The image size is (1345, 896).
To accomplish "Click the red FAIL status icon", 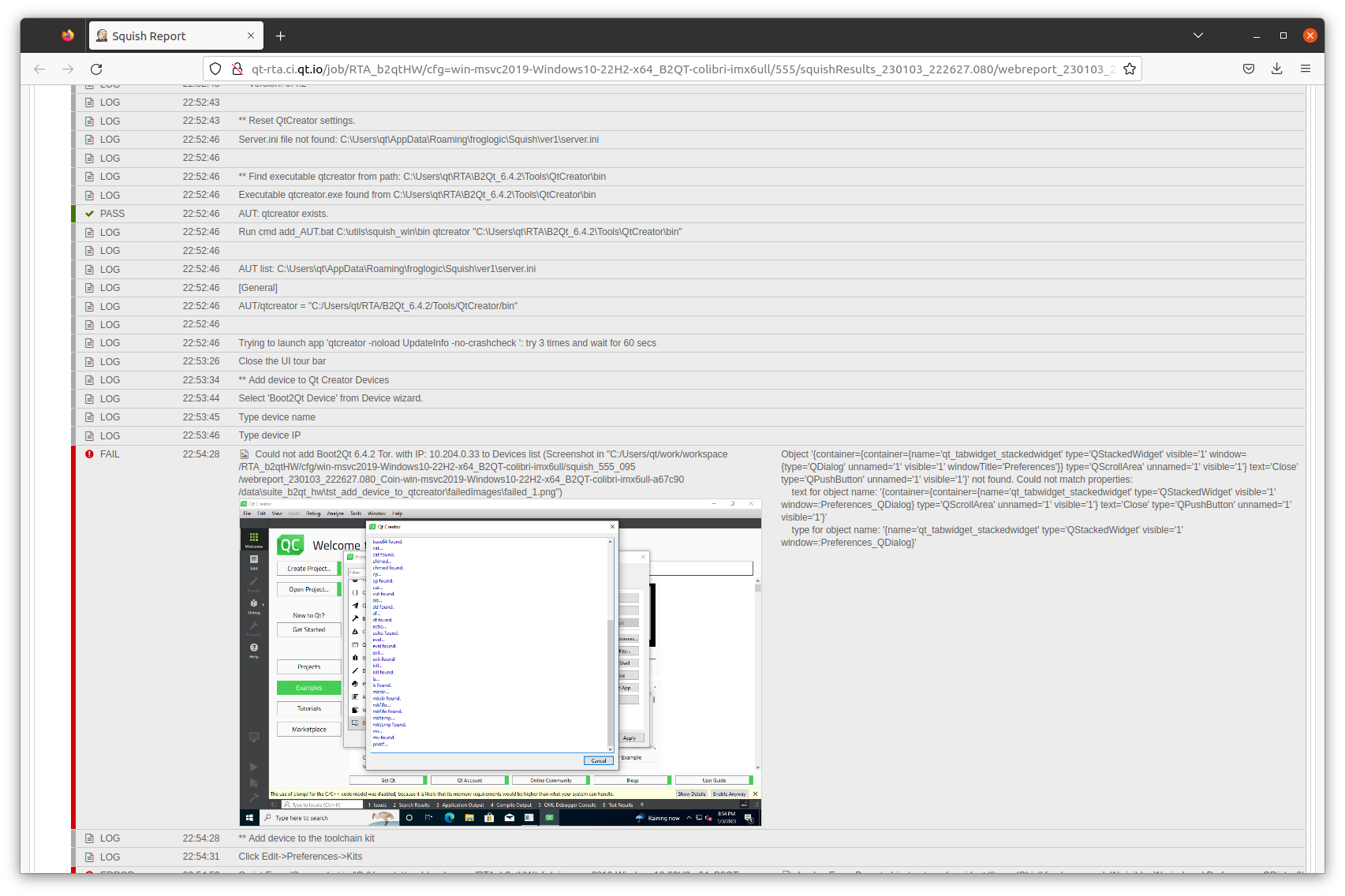I will (x=89, y=454).
